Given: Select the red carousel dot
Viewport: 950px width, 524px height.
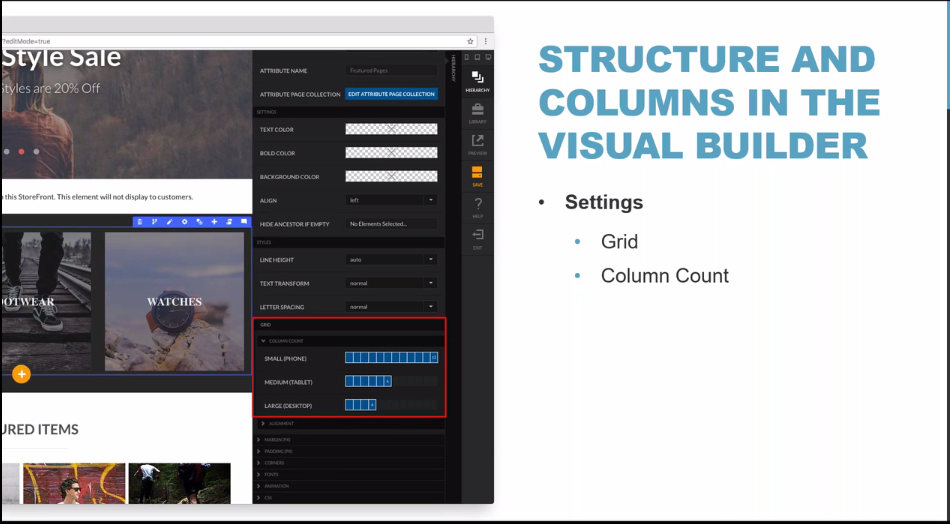Looking at the screenshot, I should point(21,151).
